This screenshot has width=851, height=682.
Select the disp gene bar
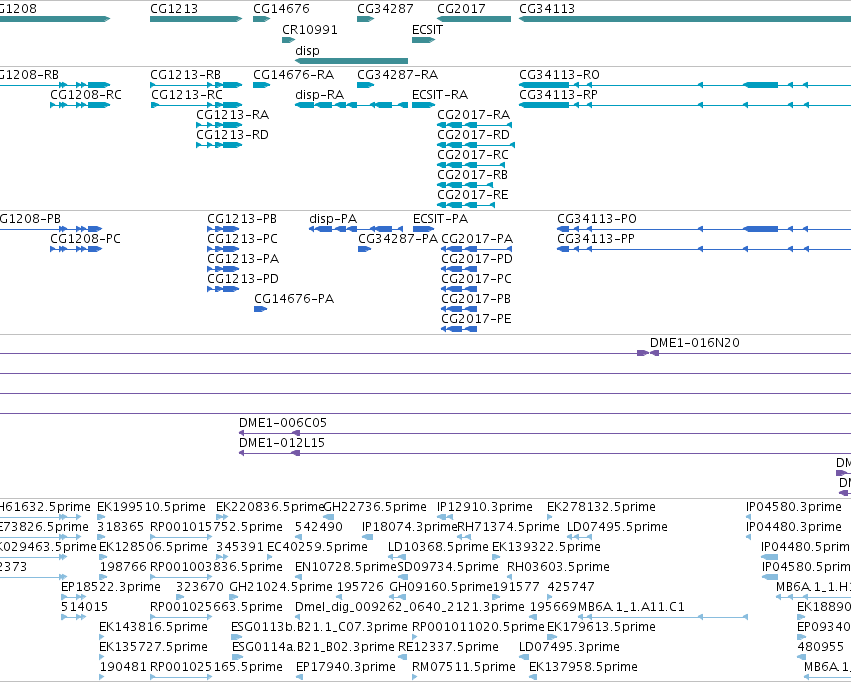(351, 61)
